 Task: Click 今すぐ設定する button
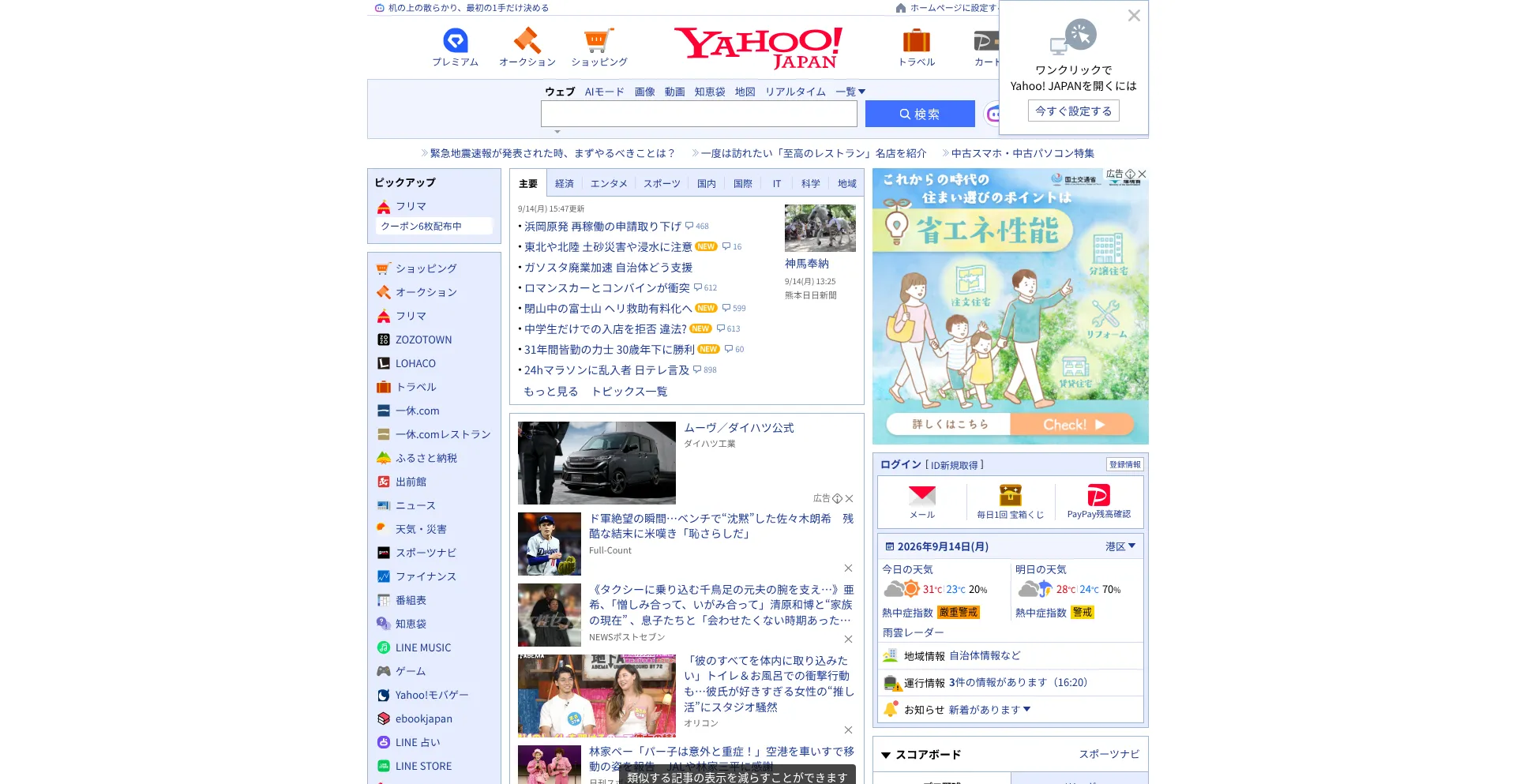point(1073,111)
